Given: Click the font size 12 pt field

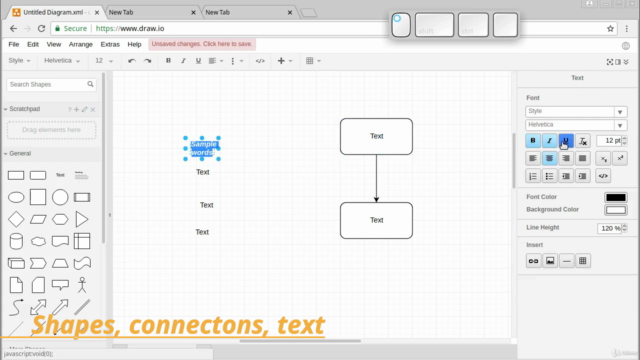Looking at the screenshot, I should [609, 141].
